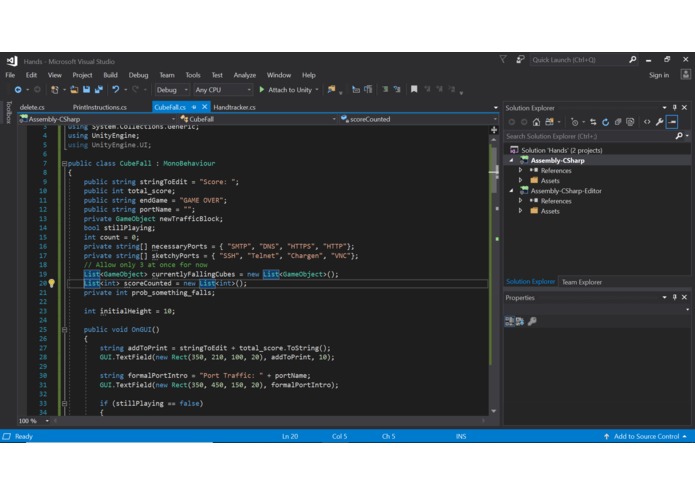Click the Property Pages wrench in Properties panel
This screenshot has width=695, height=494.
tap(532, 321)
